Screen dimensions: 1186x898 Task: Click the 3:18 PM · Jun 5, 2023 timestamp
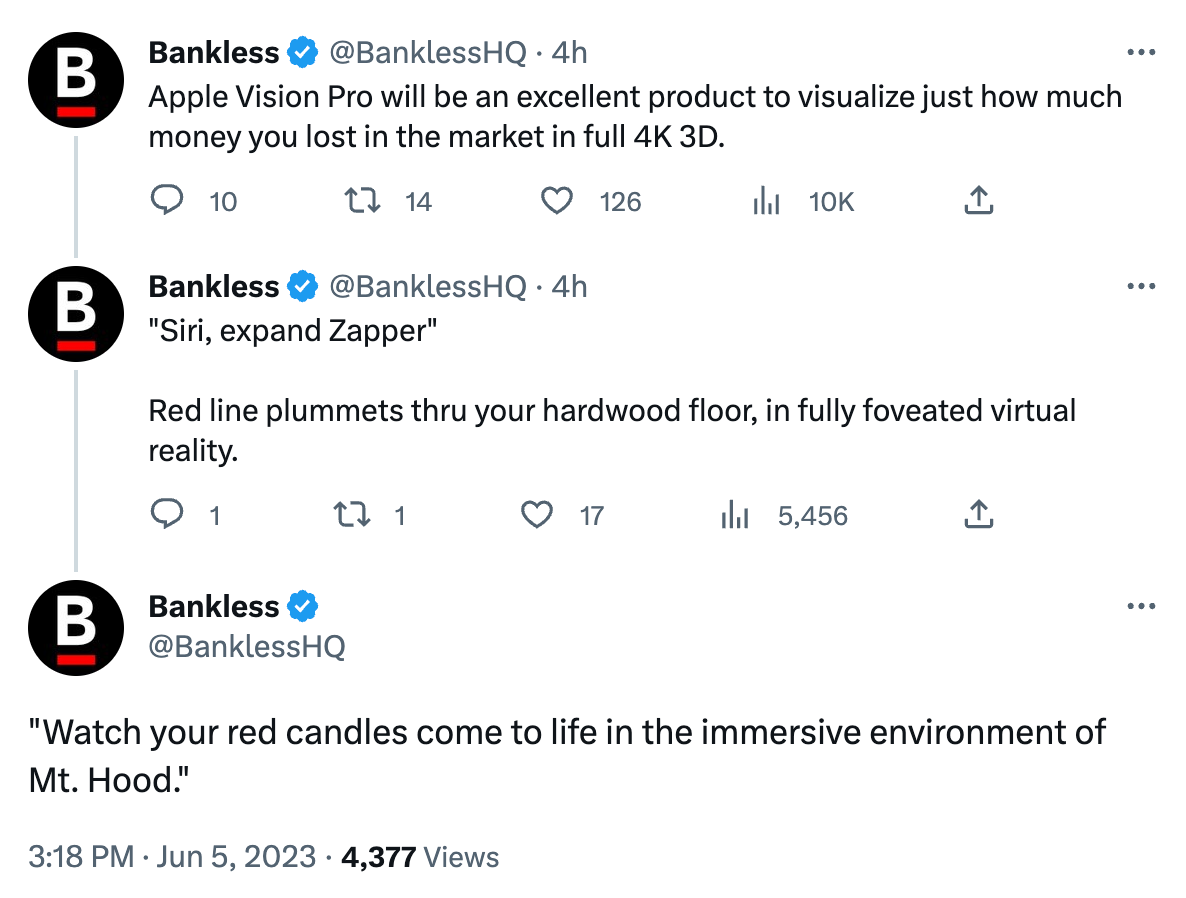click(x=172, y=857)
